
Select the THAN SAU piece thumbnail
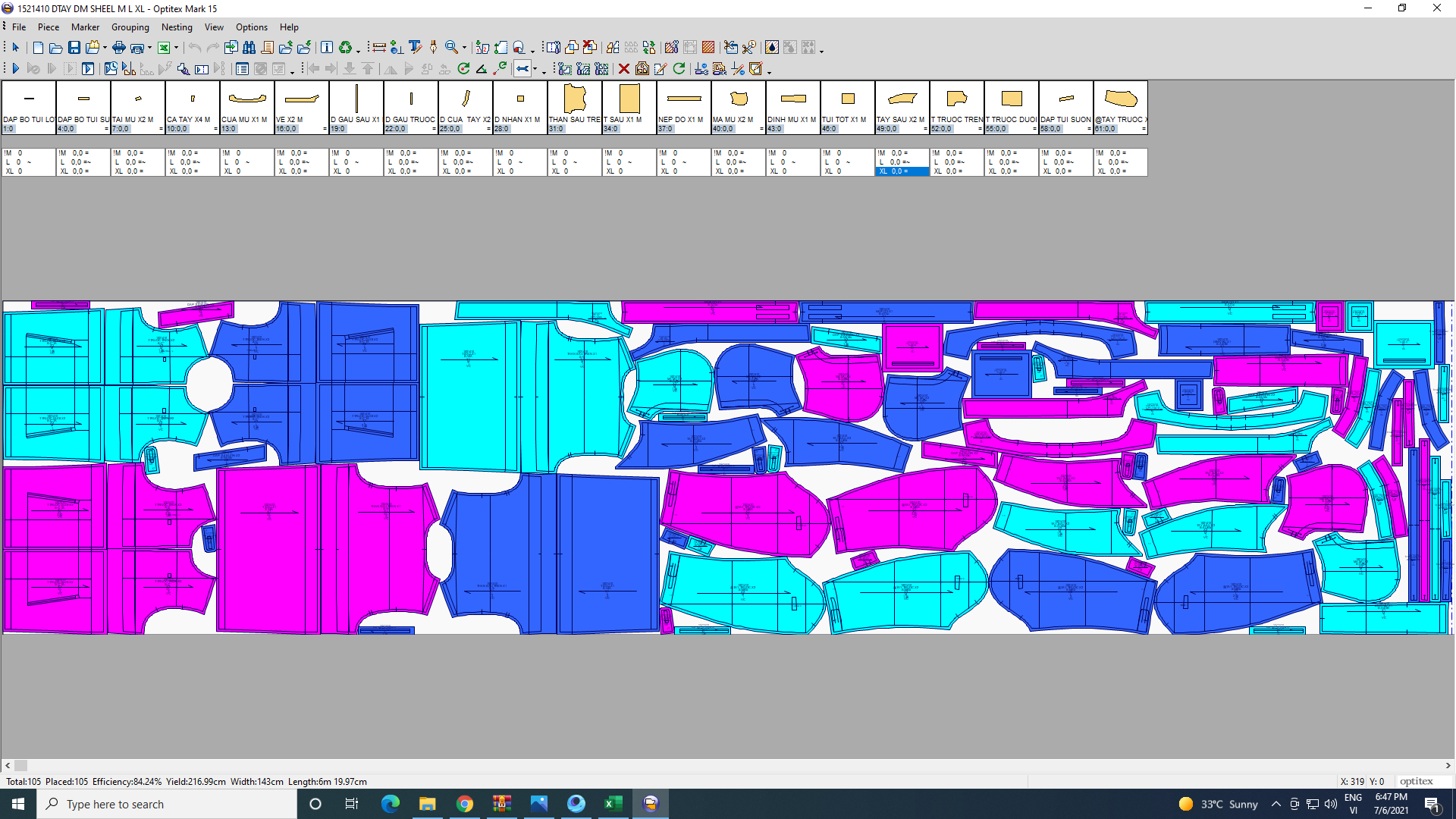point(575,100)
